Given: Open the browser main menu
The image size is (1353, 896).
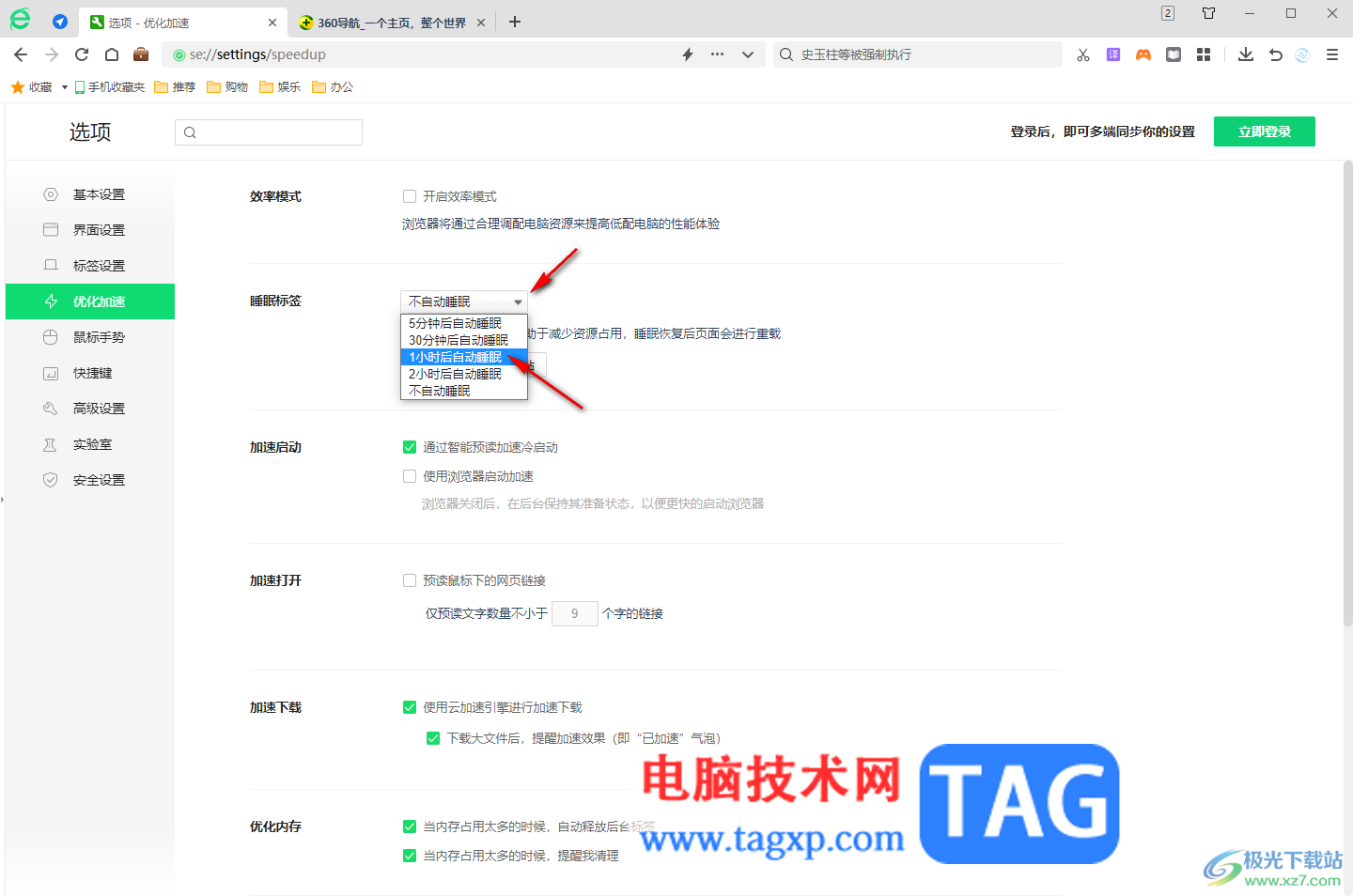Looking at the screenshot, I should click(1331, 54).
